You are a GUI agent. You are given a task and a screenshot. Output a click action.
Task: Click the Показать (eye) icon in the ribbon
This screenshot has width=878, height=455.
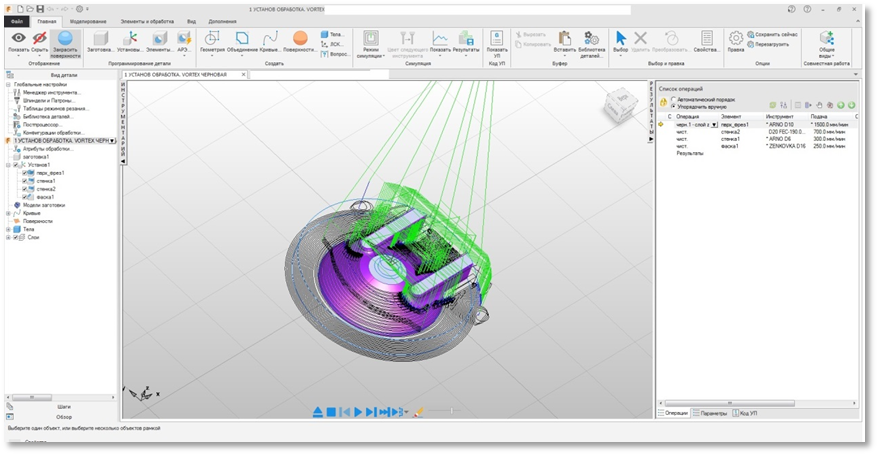coord(18,38)
